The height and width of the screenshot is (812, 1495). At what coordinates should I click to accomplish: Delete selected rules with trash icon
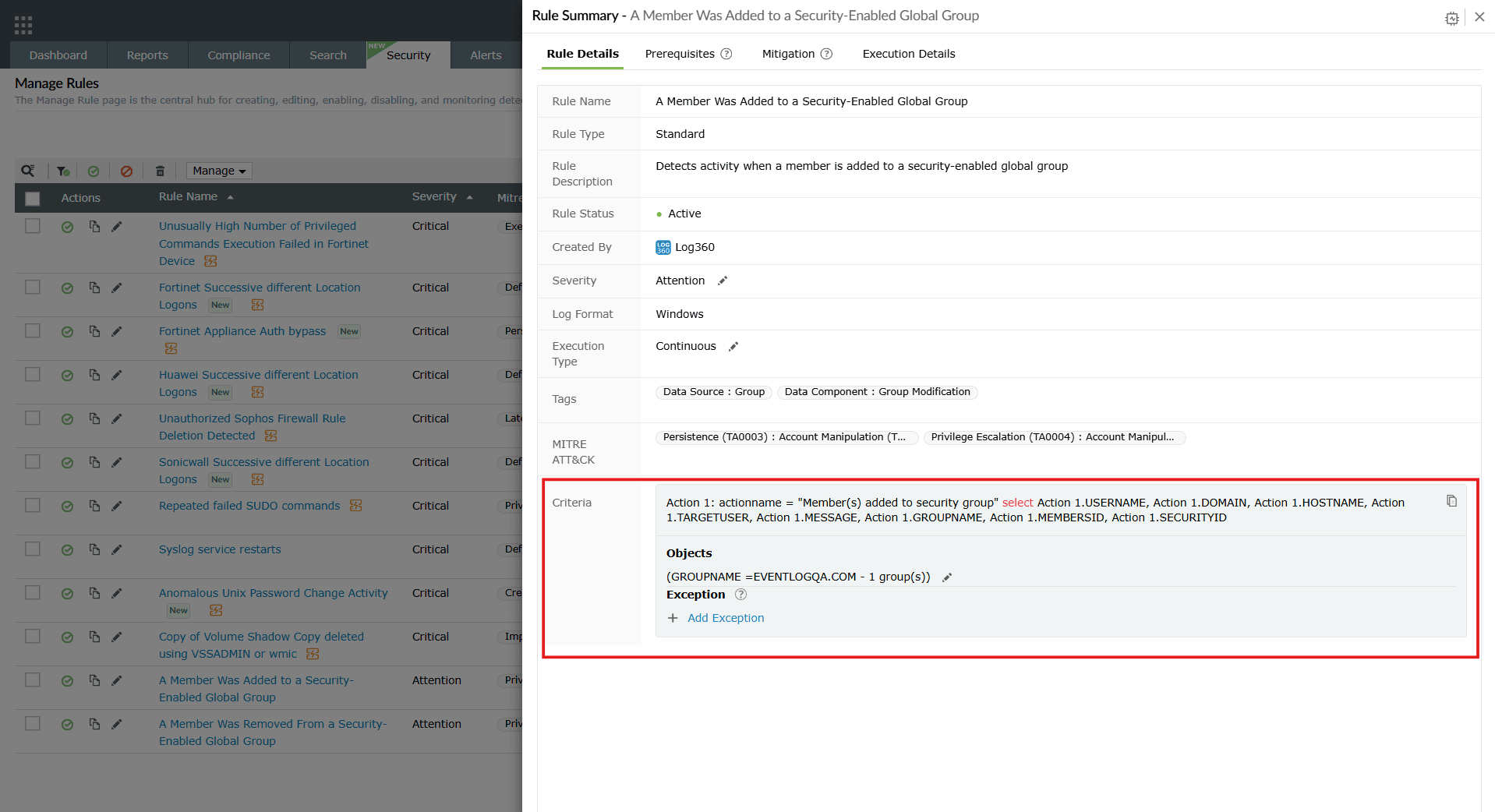point(160,171)
